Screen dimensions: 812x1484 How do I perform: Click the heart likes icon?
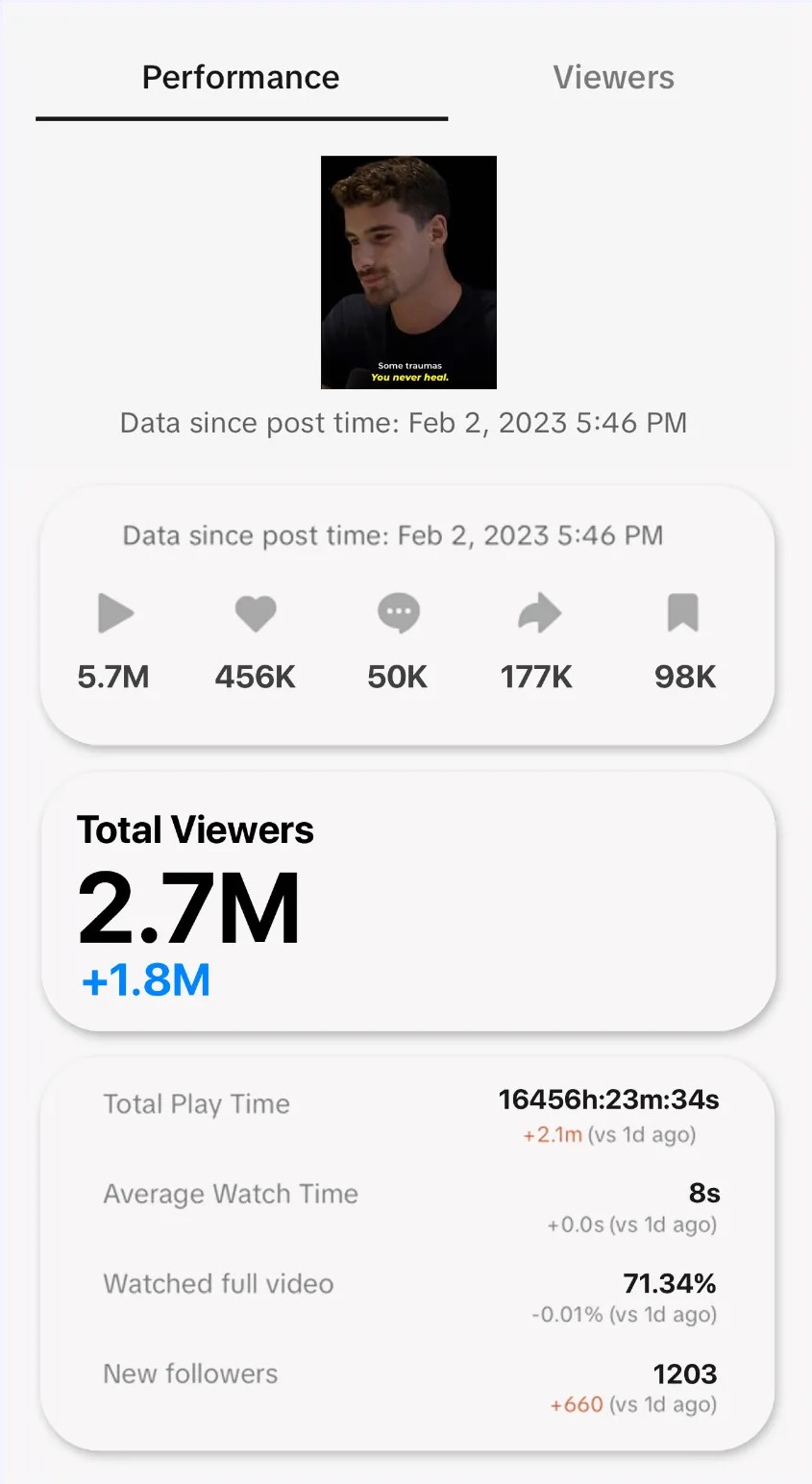pyautogui.click(x=256, y=613)
